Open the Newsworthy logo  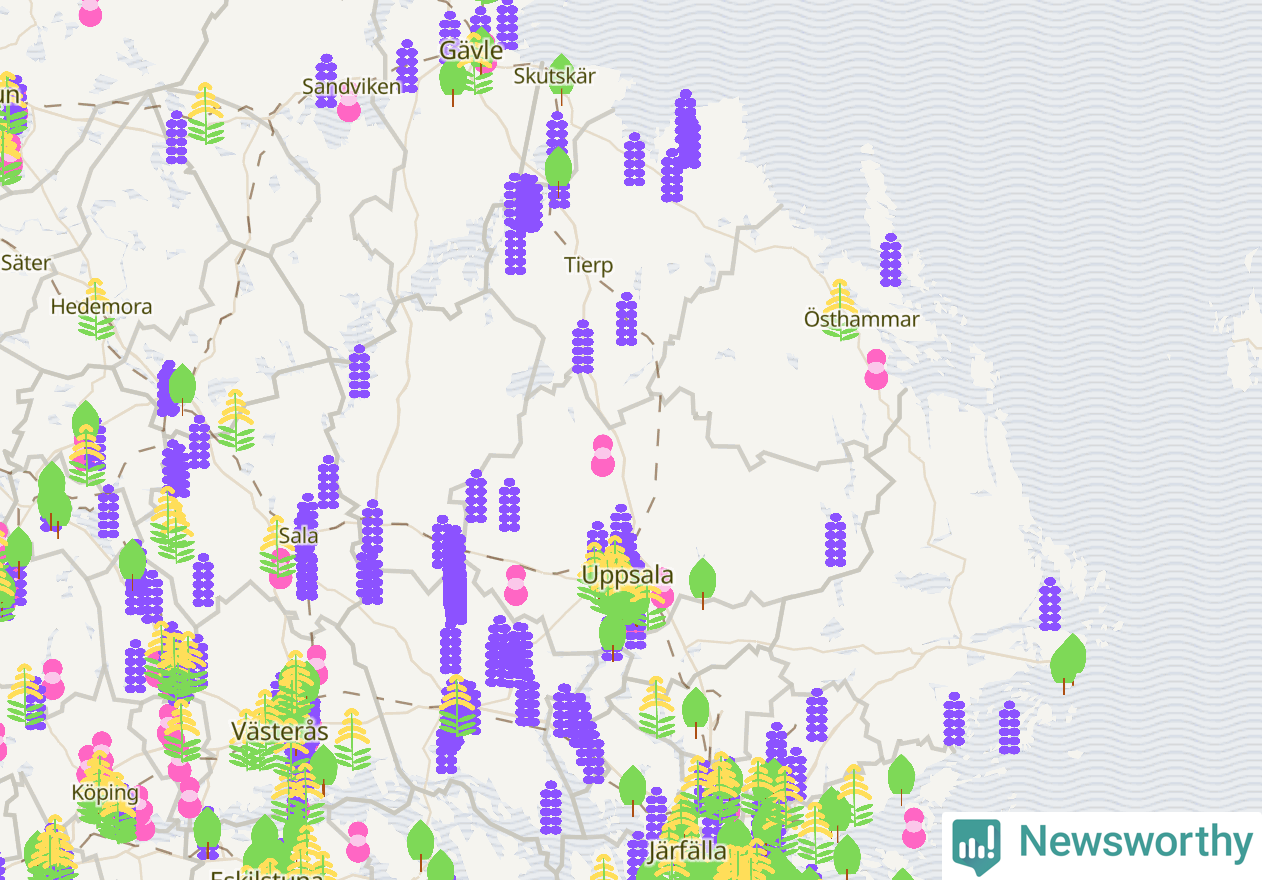pos(1102,846)
